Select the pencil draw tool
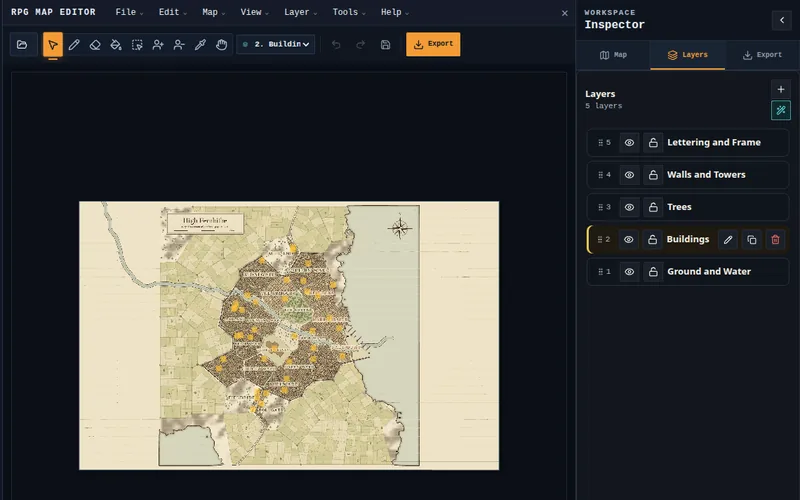Viewport: 800px width, 500px height. pos(74,45)
